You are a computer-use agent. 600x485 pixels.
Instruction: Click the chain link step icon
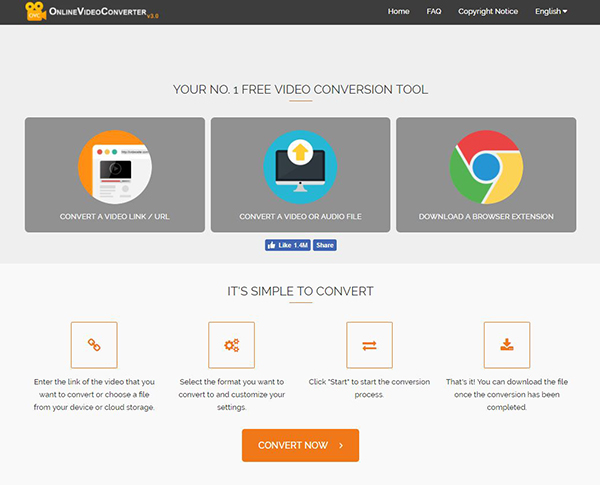[x=94, y=345]
